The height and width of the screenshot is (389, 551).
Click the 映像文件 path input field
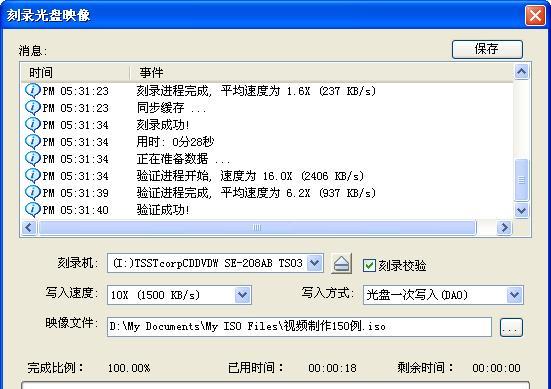click(299, 327)
